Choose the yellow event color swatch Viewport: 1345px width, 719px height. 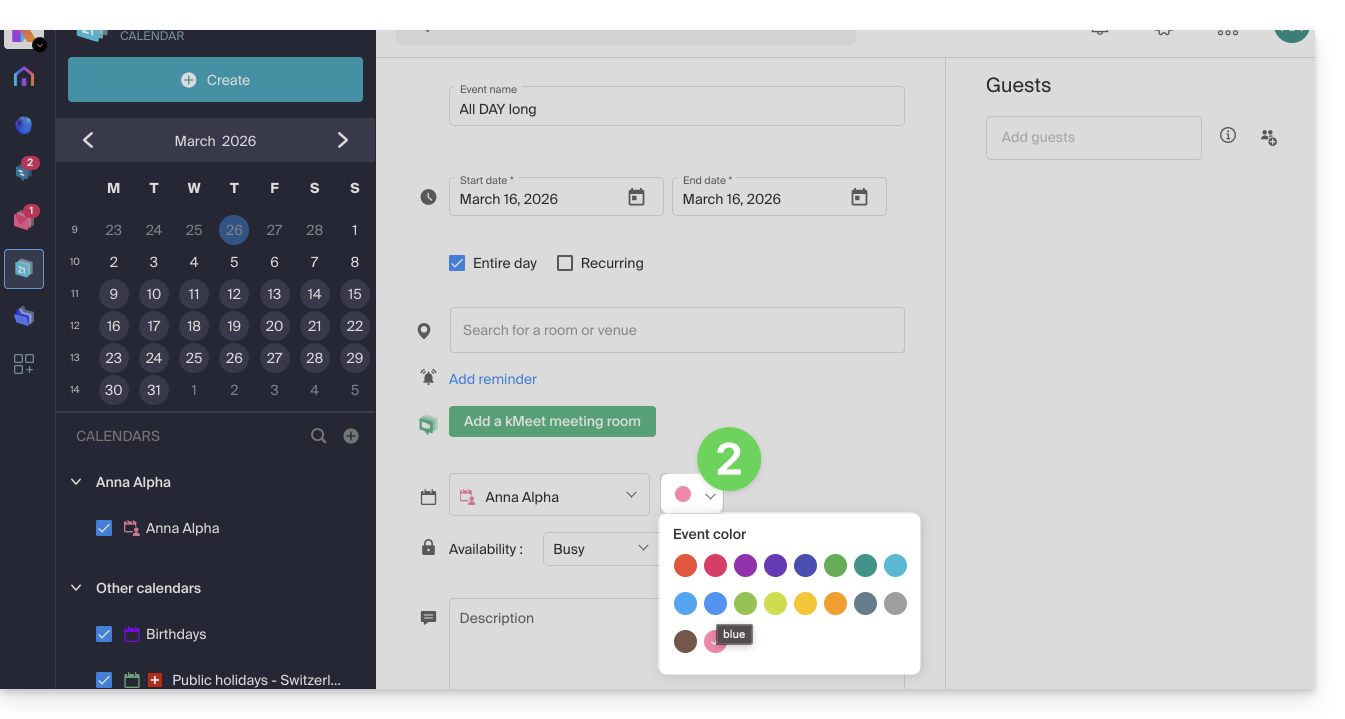(805, 603)
